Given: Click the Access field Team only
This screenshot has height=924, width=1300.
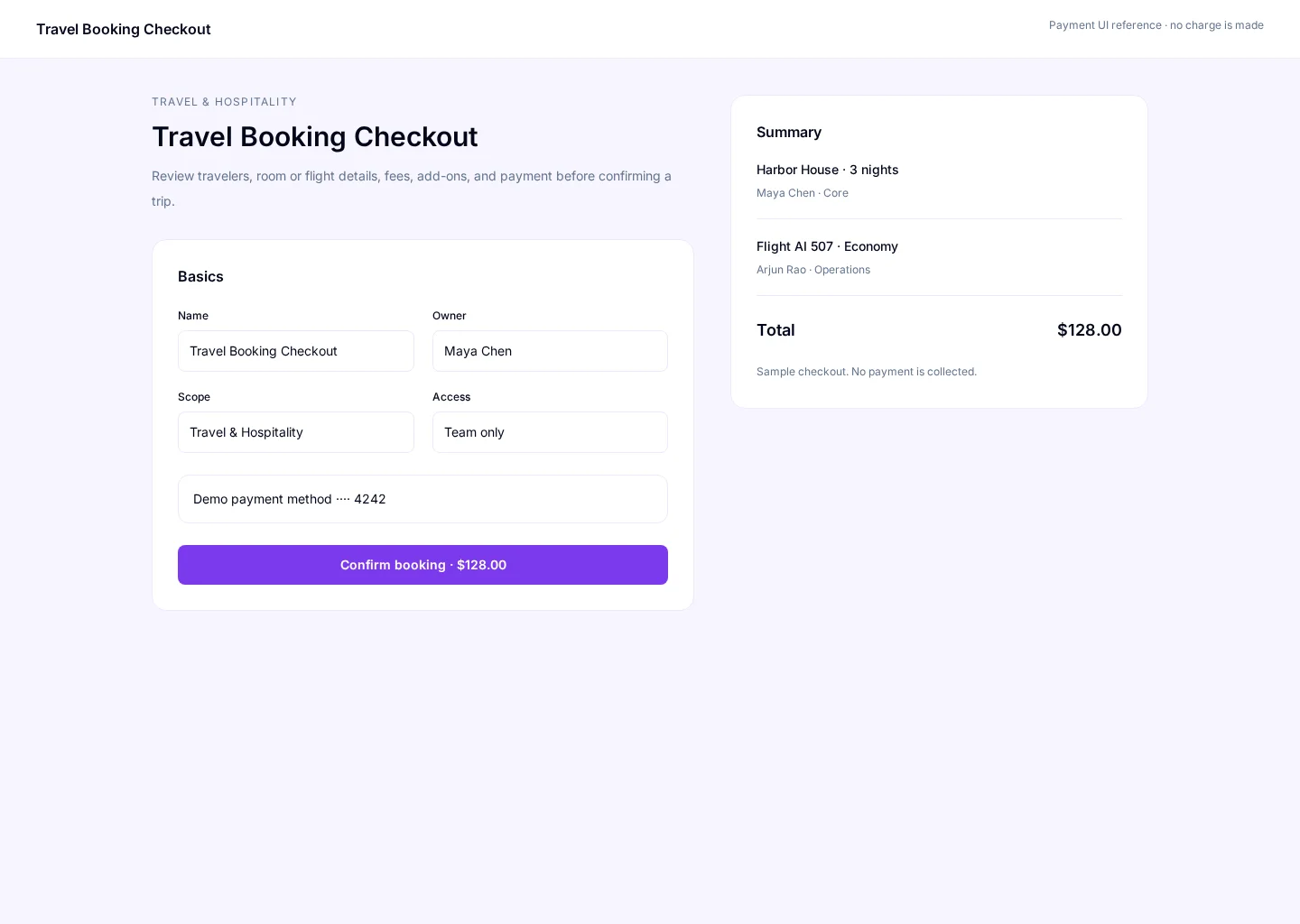Looking at the screenshot, I should pyautogui.click(x=550, y=432).
